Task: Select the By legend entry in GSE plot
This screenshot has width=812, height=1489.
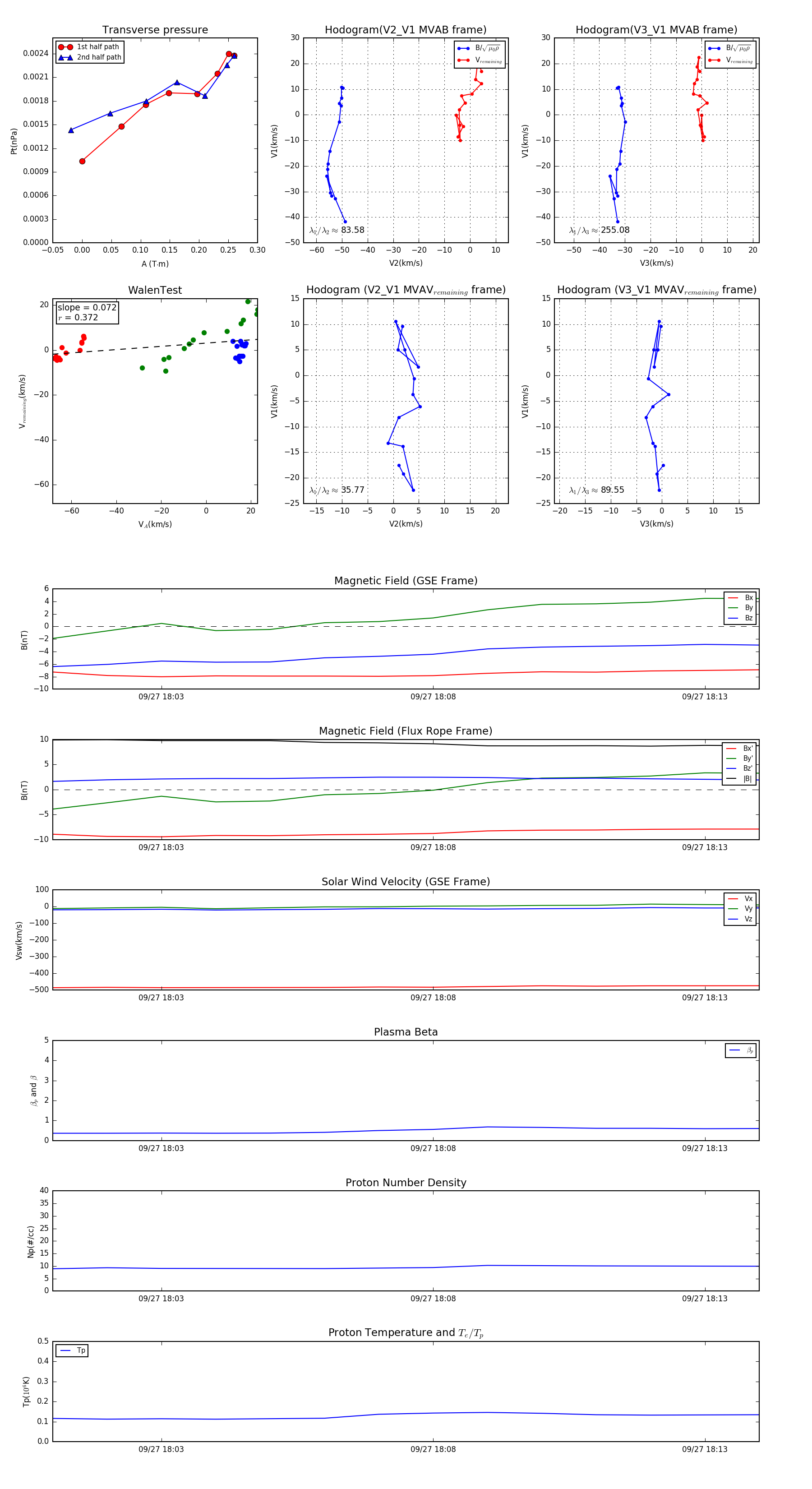Action: [740, 607]
